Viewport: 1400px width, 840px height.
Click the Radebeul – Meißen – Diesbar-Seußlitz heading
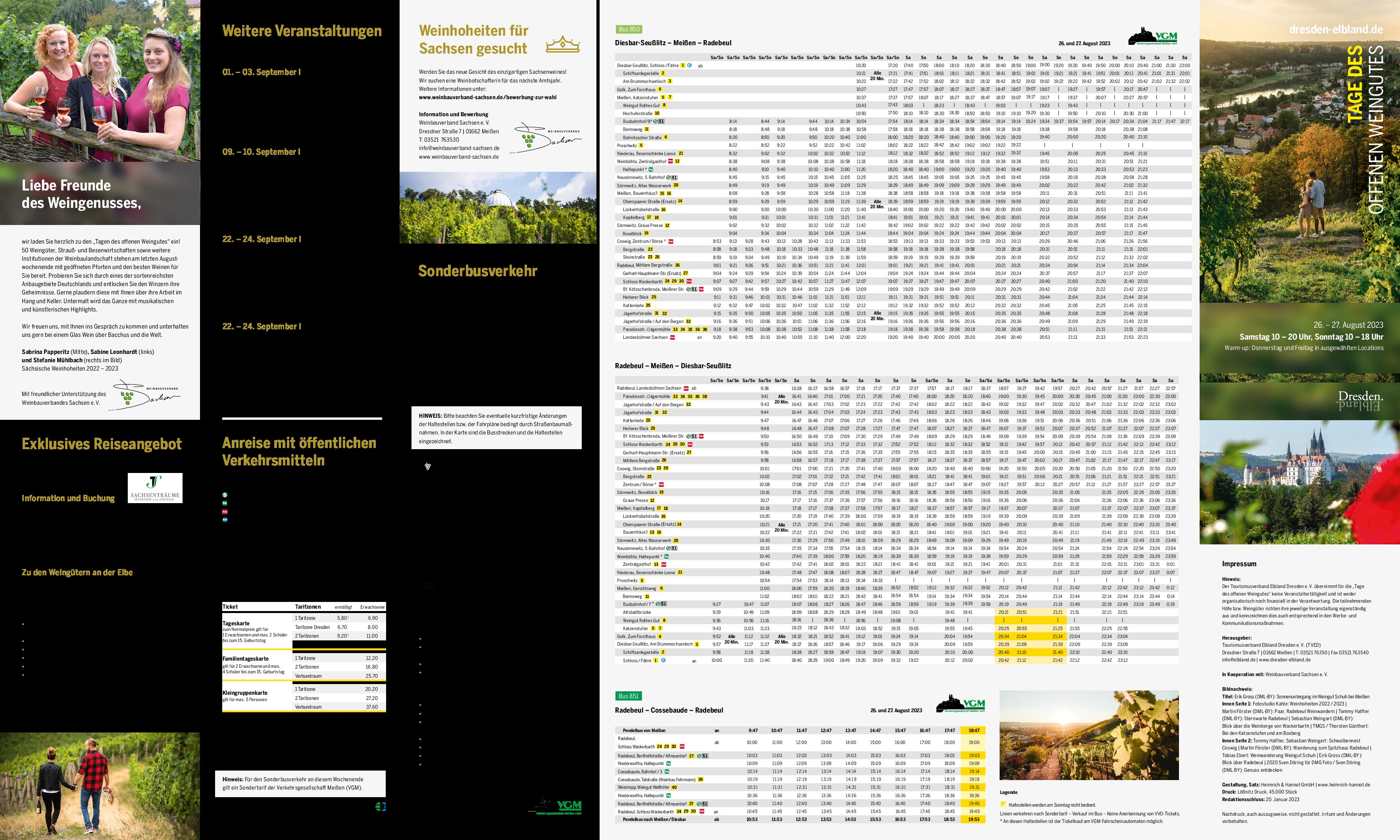coord(673,366)
